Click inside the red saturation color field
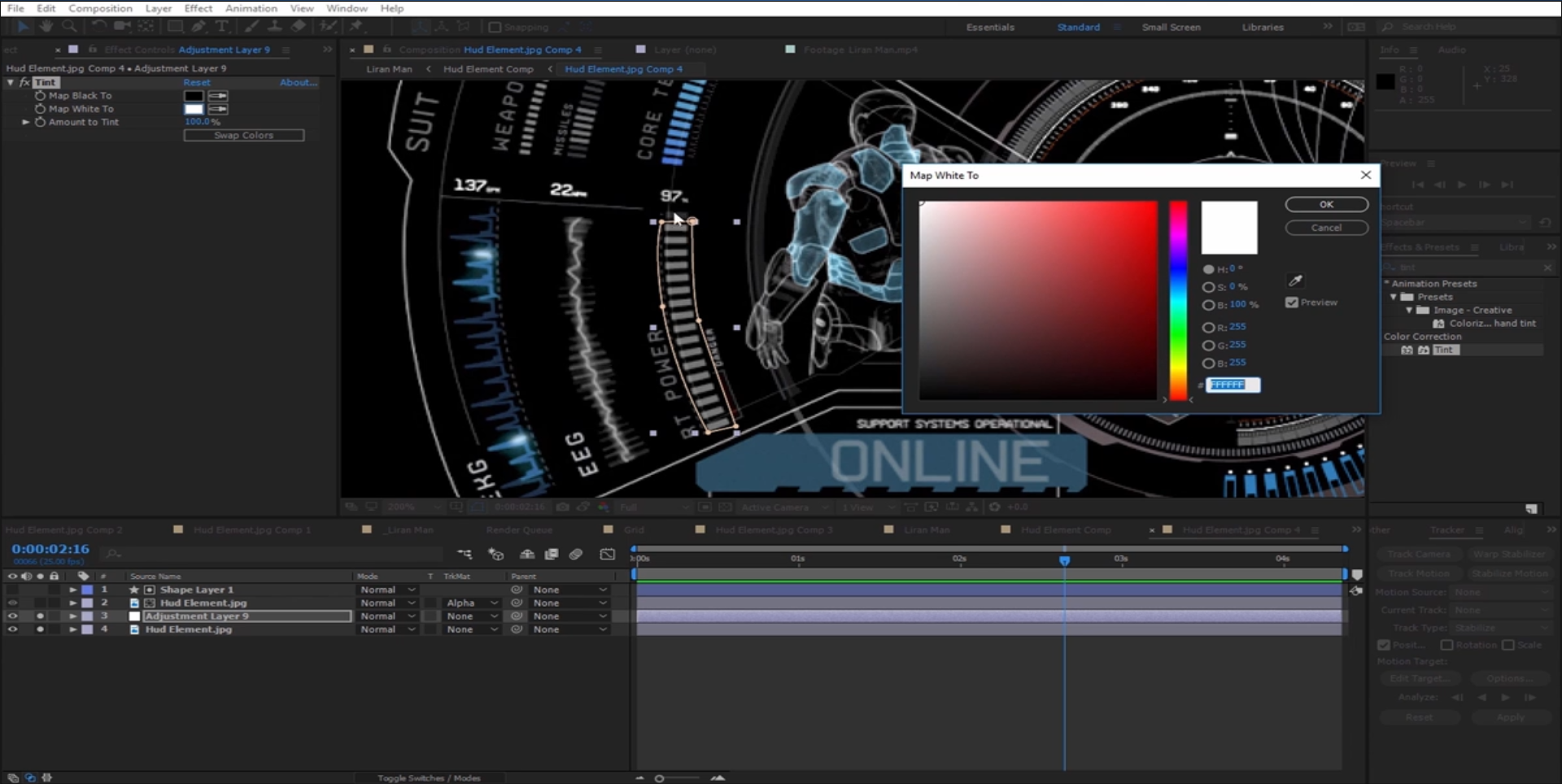The image size is (1562, 784). [1038, 300]
